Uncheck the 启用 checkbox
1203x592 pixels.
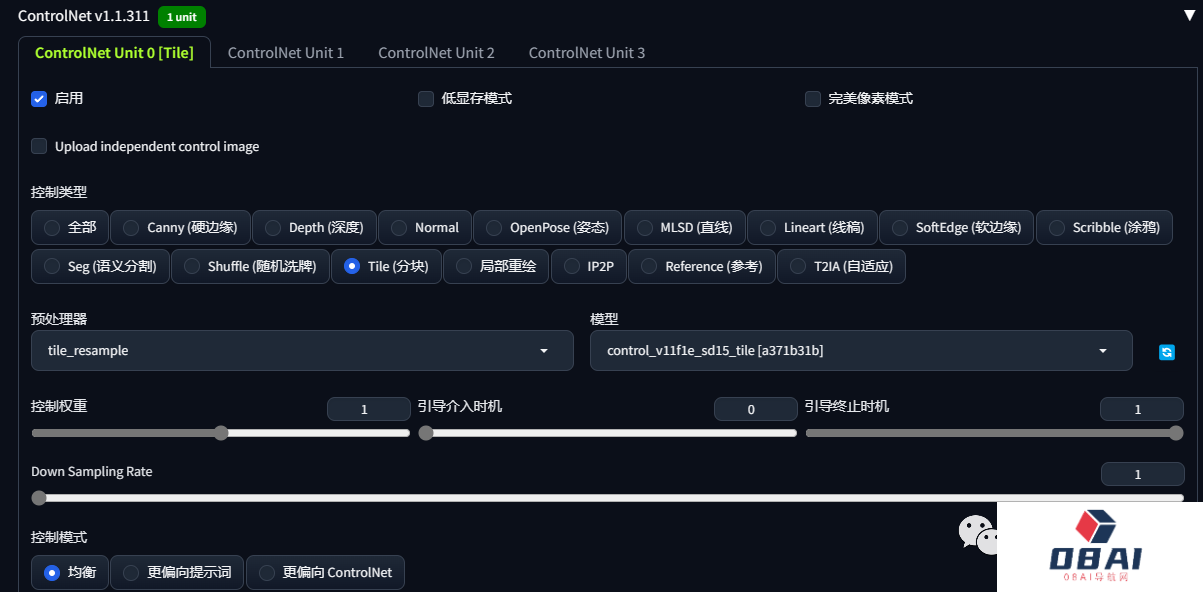40,99
